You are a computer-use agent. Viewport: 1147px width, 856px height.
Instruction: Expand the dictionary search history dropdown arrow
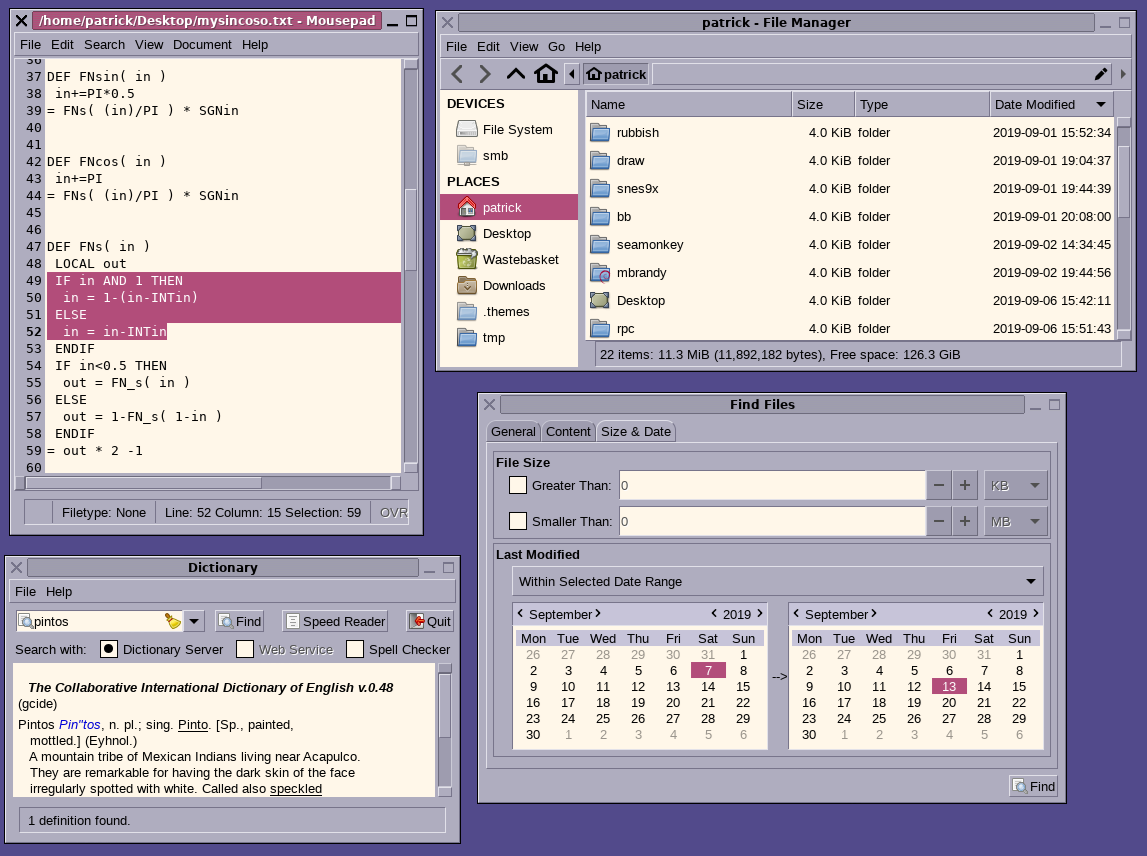(194, 621)
